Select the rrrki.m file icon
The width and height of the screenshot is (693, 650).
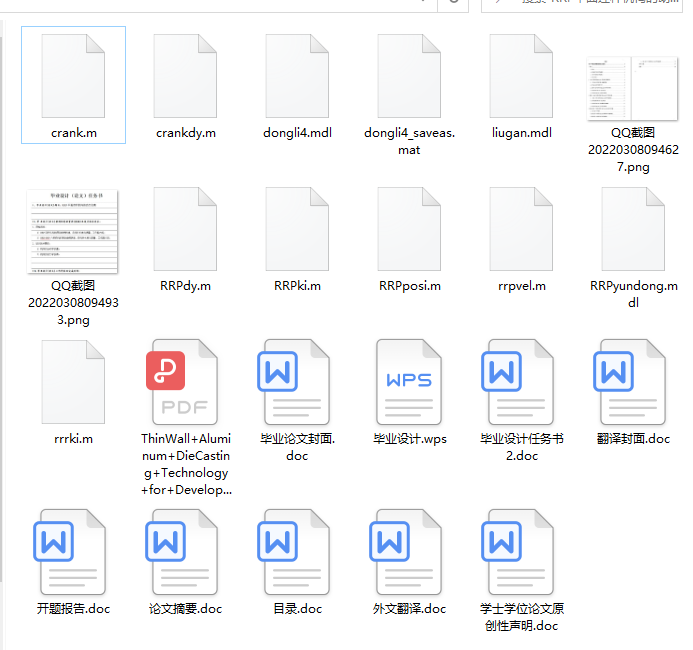73,382
